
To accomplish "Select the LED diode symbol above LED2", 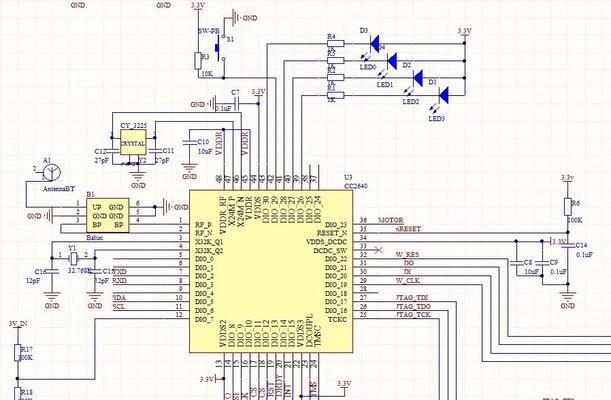I will [x=418, y=78].
